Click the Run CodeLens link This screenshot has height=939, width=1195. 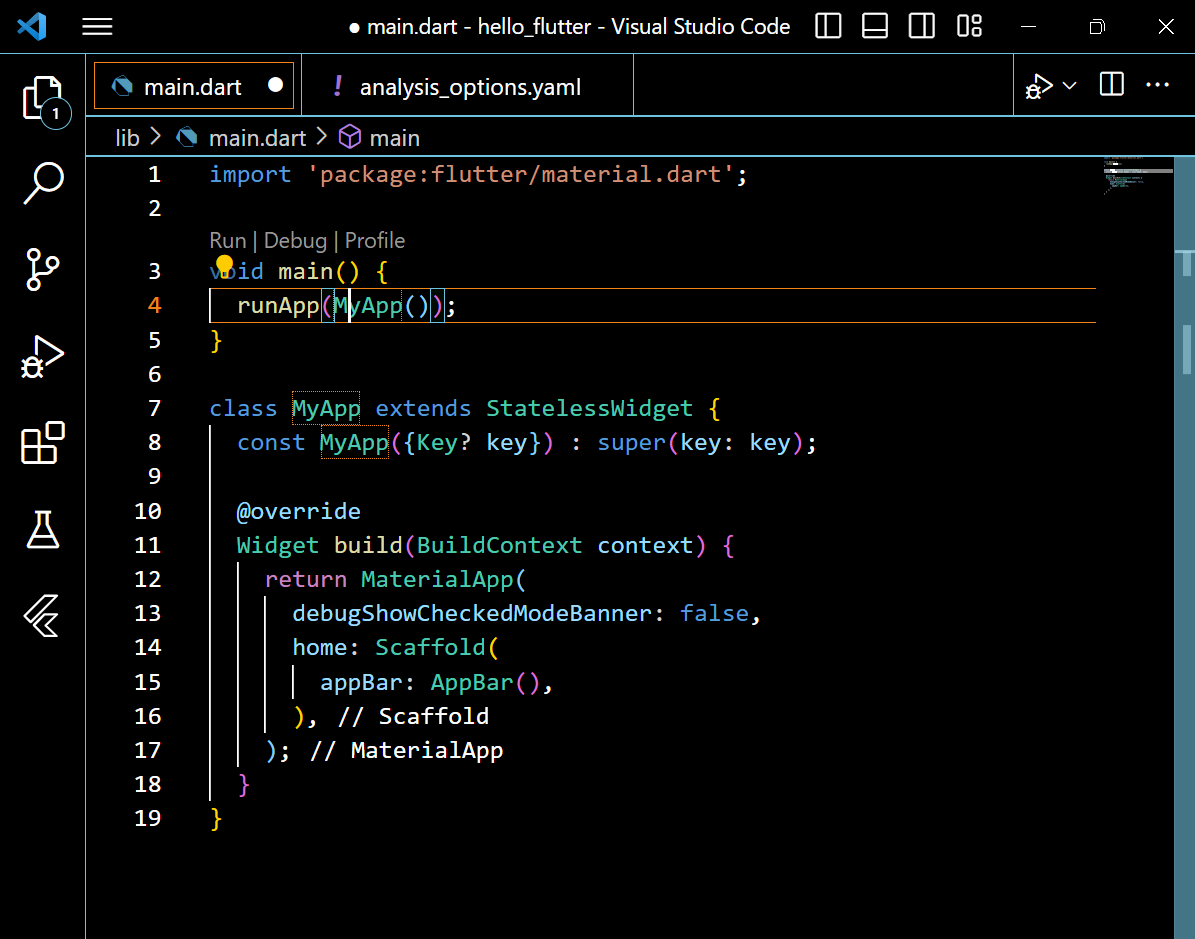[x=228, y=241]
